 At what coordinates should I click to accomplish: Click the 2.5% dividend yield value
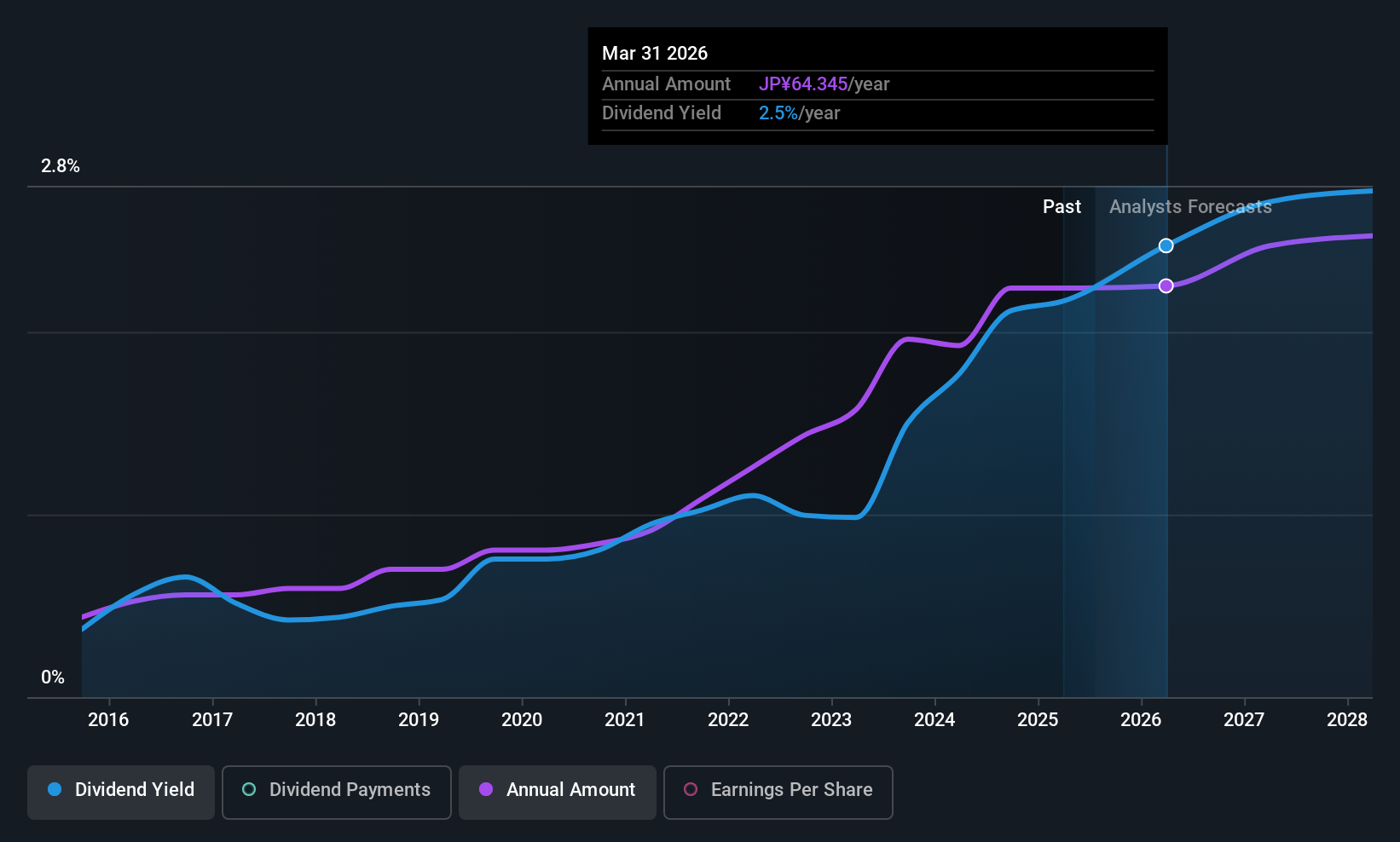click(778, 112)
